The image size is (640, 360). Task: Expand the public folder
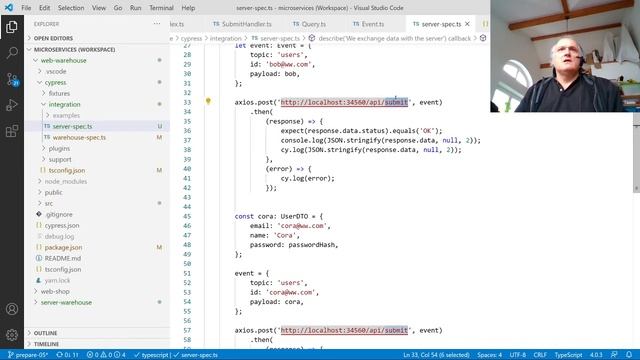(97, 193)
